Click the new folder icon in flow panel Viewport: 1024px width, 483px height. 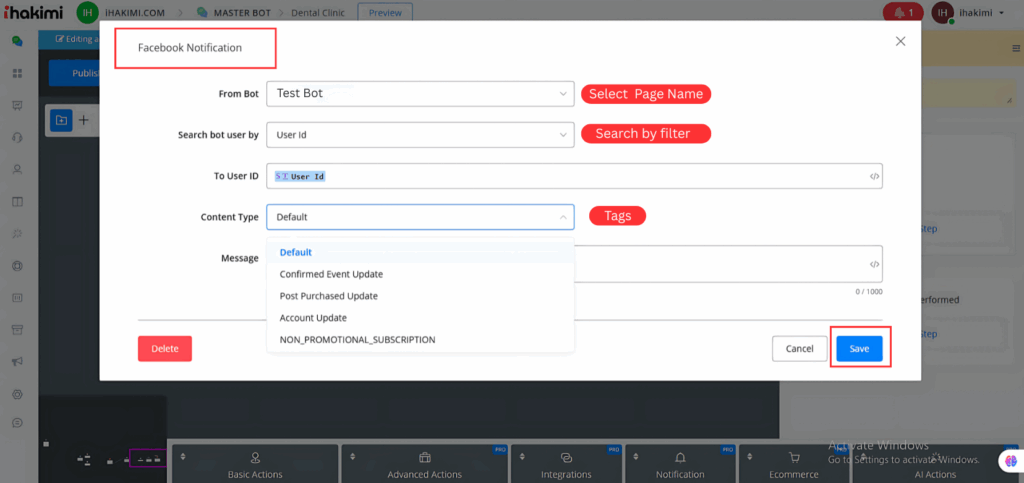click(x=61, y=120)
